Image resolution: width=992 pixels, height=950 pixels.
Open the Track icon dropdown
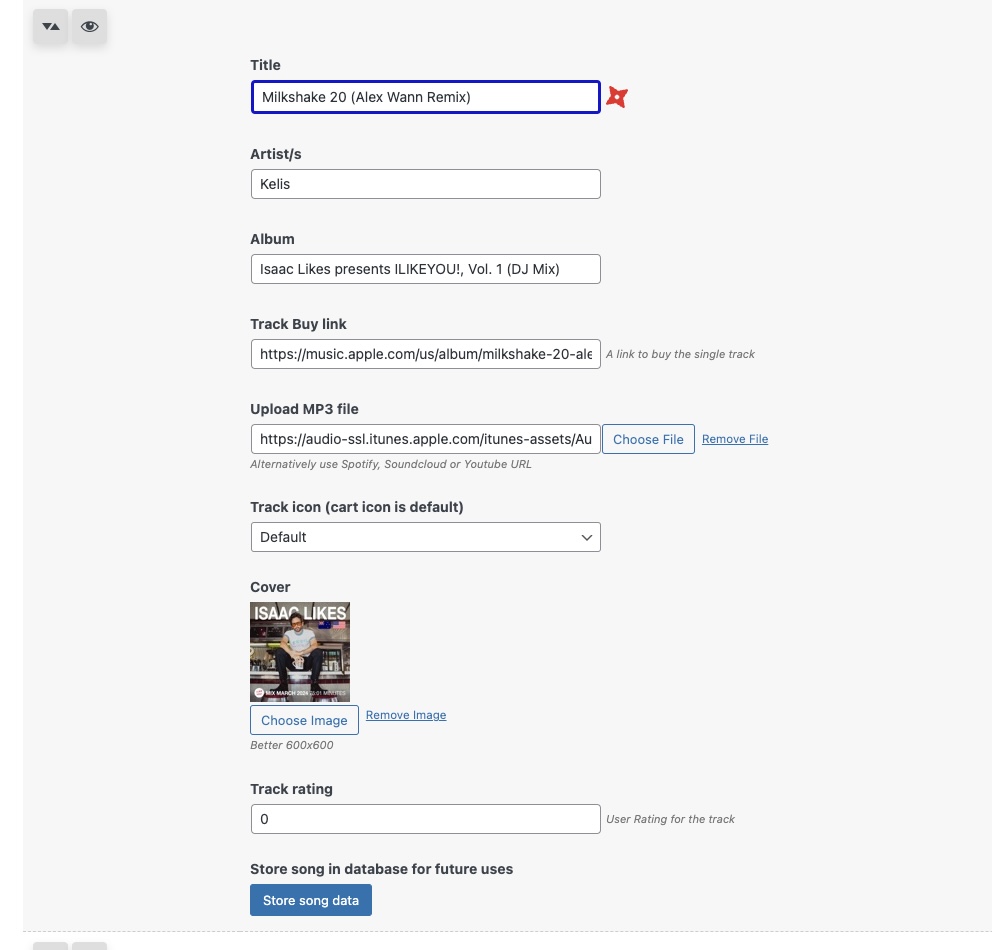(425, 537)
